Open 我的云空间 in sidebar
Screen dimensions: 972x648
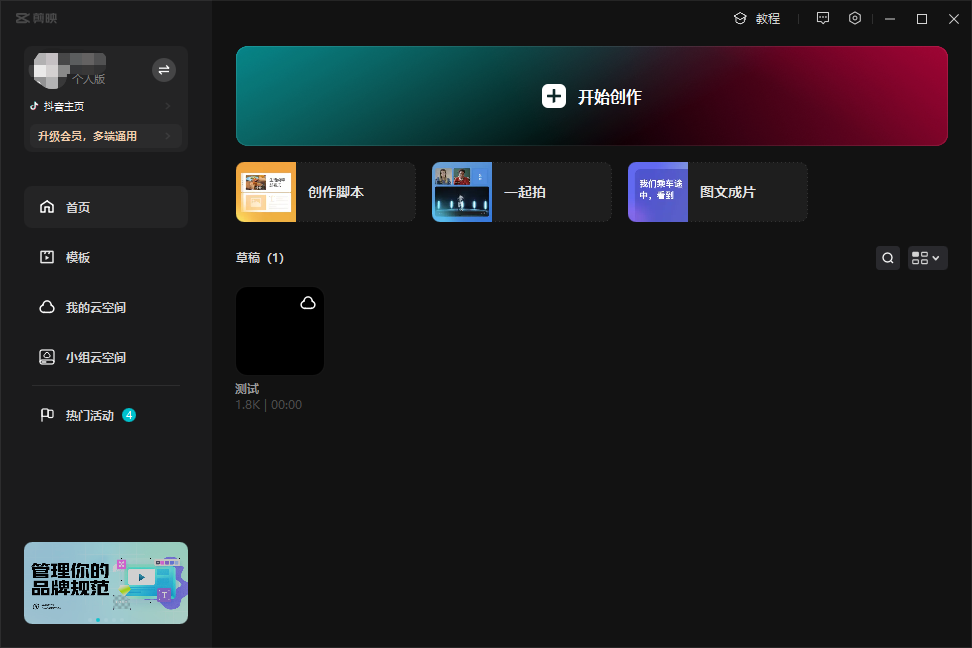click(x=106, y=307)
